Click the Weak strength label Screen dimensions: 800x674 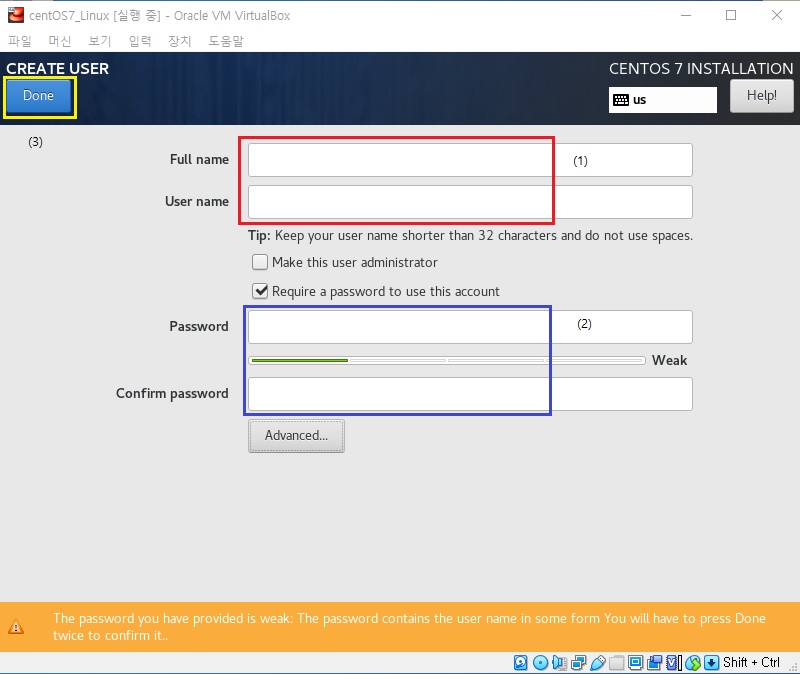(x=669, y=360)
